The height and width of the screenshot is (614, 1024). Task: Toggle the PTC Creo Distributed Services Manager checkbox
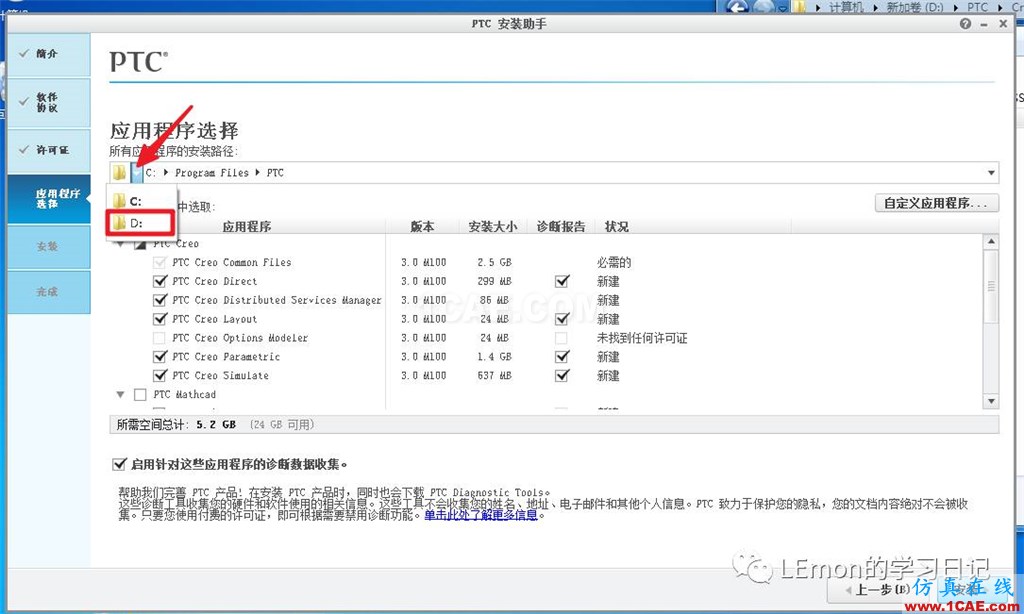pyautogui.click(x=159, y=300)
